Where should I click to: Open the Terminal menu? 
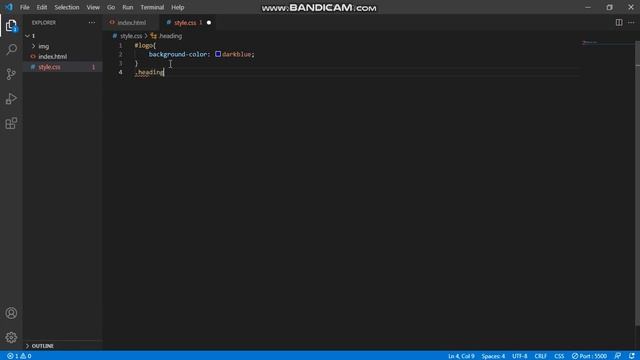pos(152,7)
